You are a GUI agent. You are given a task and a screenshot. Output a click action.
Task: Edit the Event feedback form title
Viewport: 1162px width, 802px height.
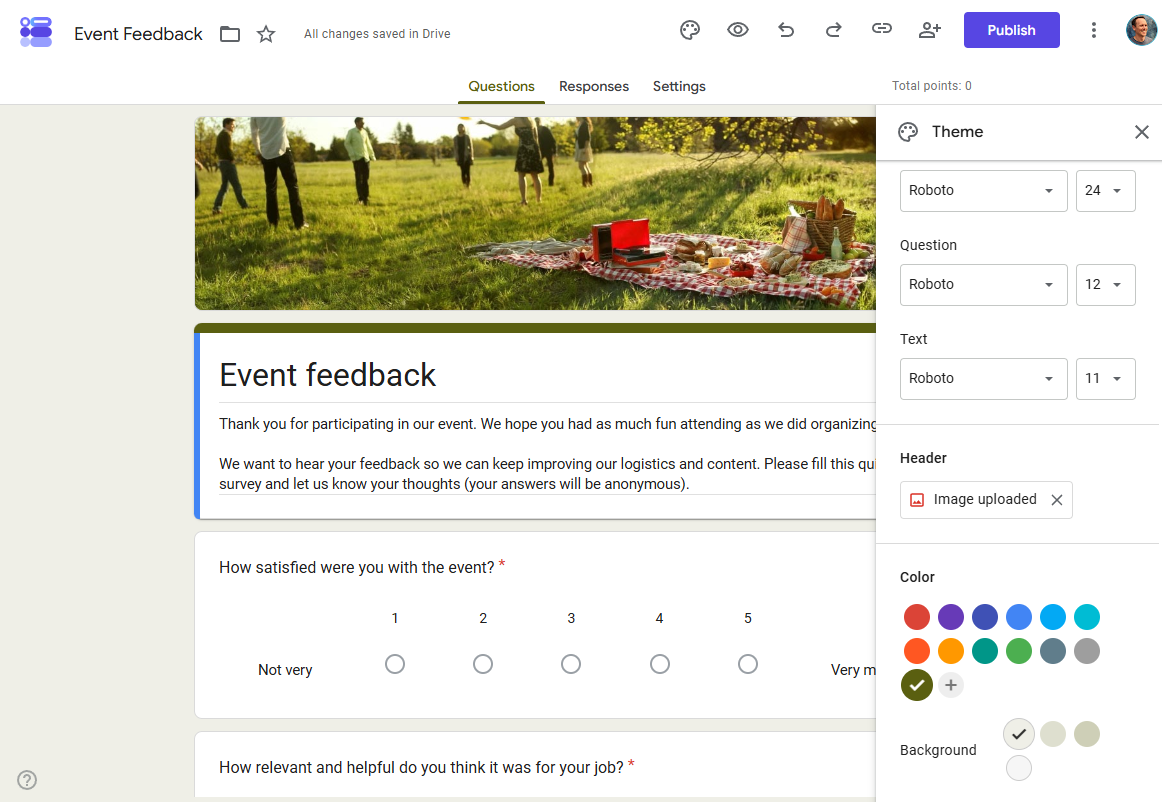[x=328, y=375]
